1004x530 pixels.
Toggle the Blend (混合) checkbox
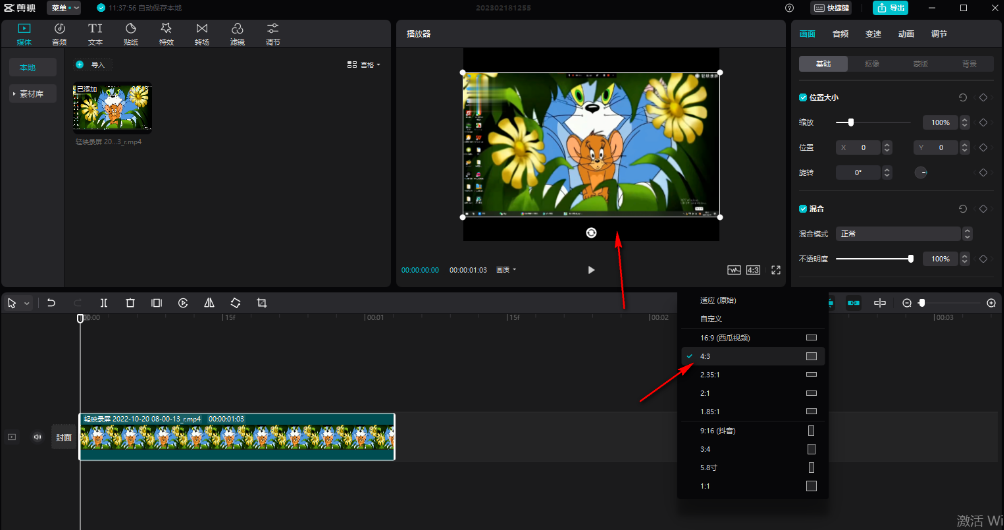pos(803,209)
